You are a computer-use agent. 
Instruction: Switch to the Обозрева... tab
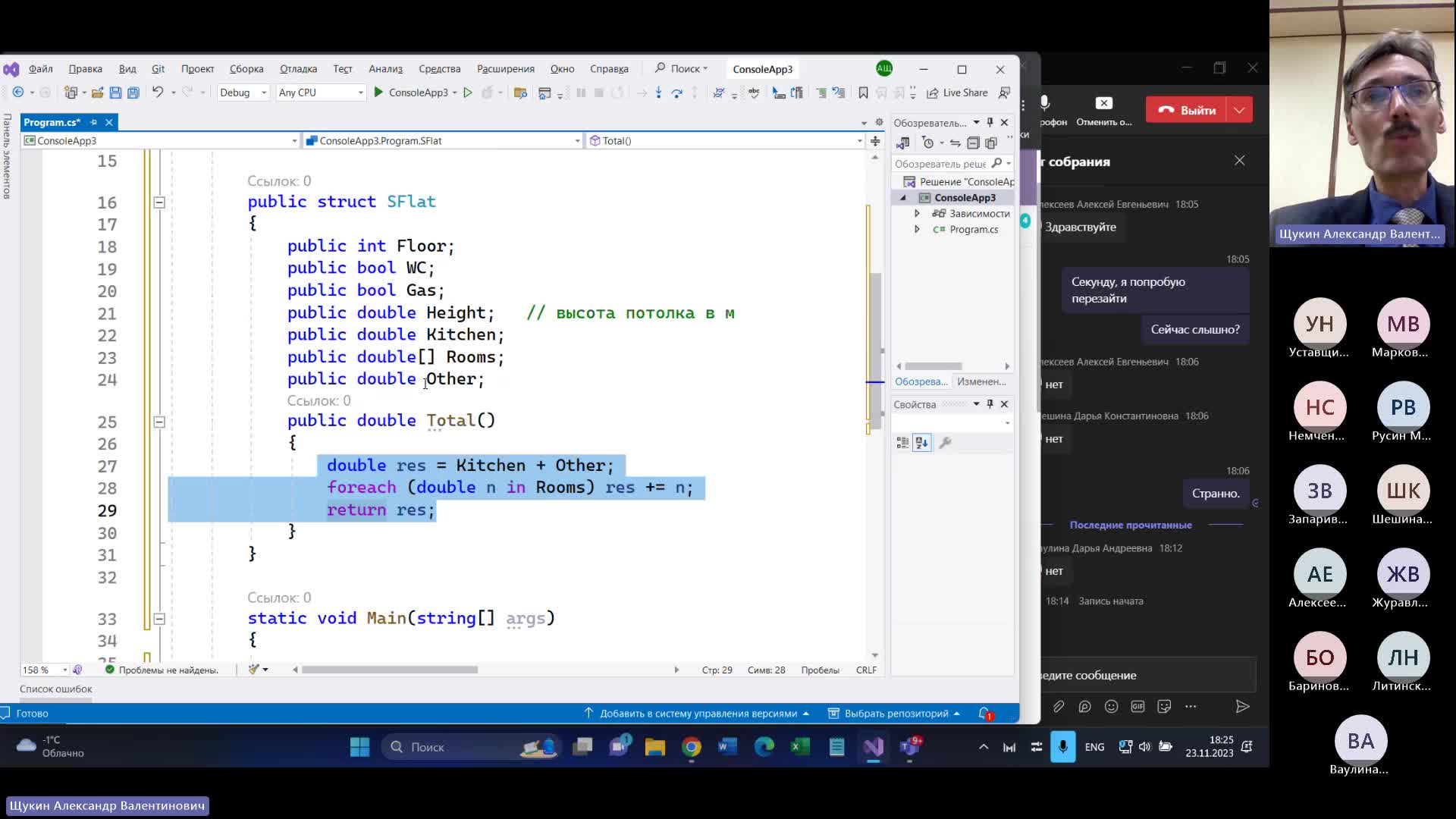[x=921, y=381]
